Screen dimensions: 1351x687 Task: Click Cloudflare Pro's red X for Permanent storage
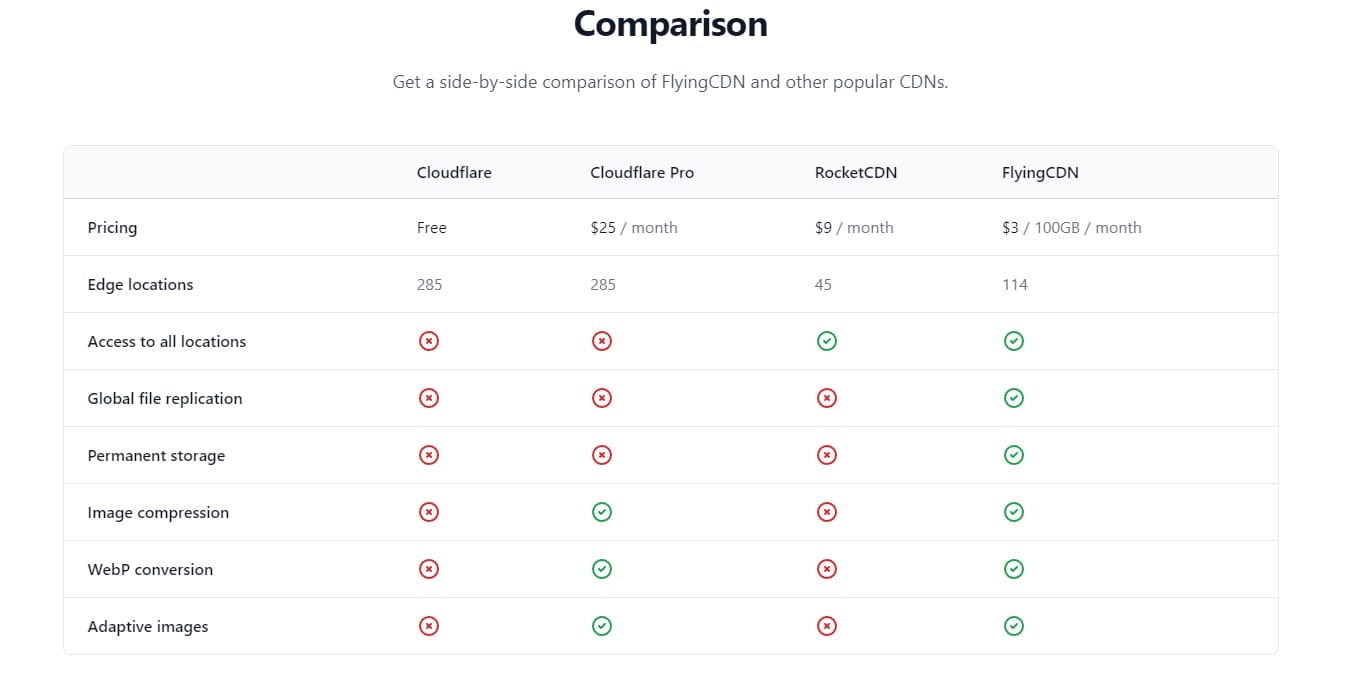click(601, 455)
